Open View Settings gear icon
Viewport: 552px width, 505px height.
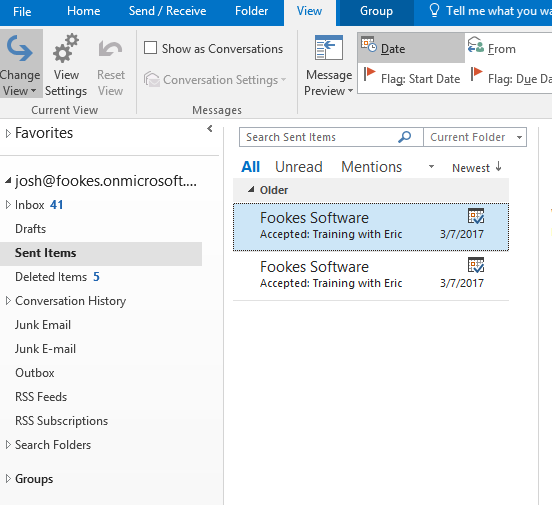[66, 49]
